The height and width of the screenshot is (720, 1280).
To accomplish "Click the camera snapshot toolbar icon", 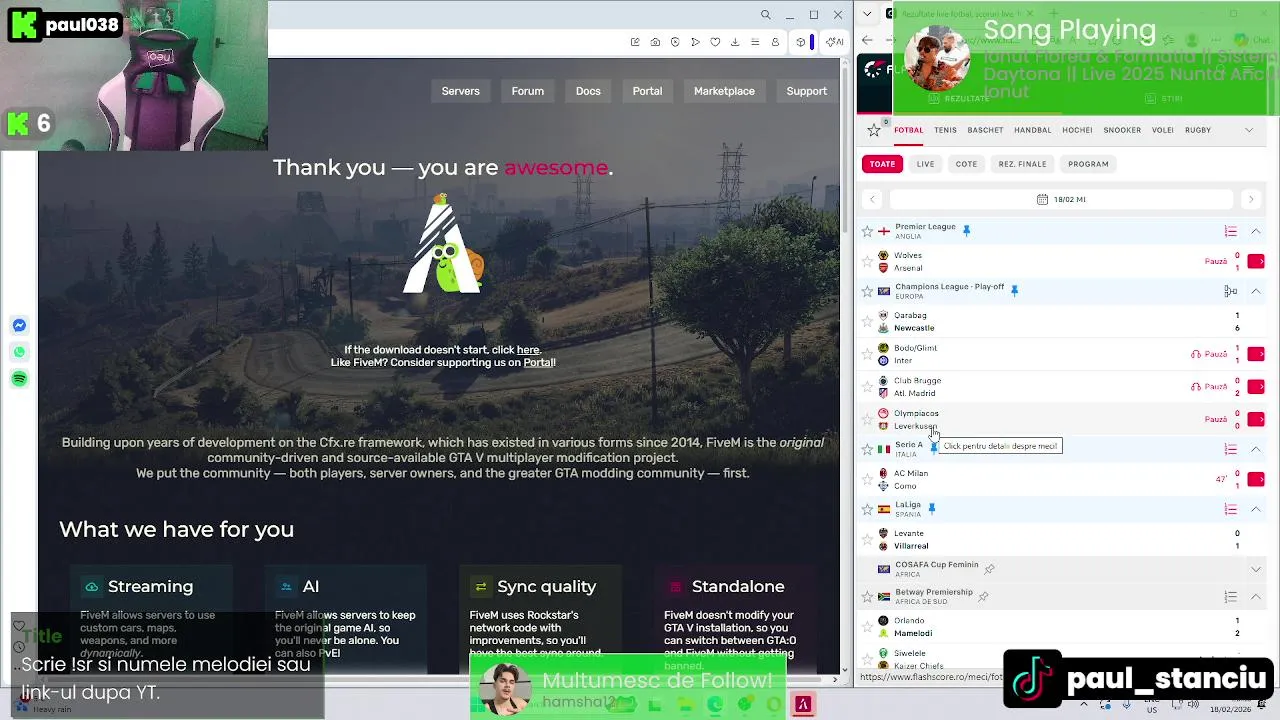I will point(655,42).
